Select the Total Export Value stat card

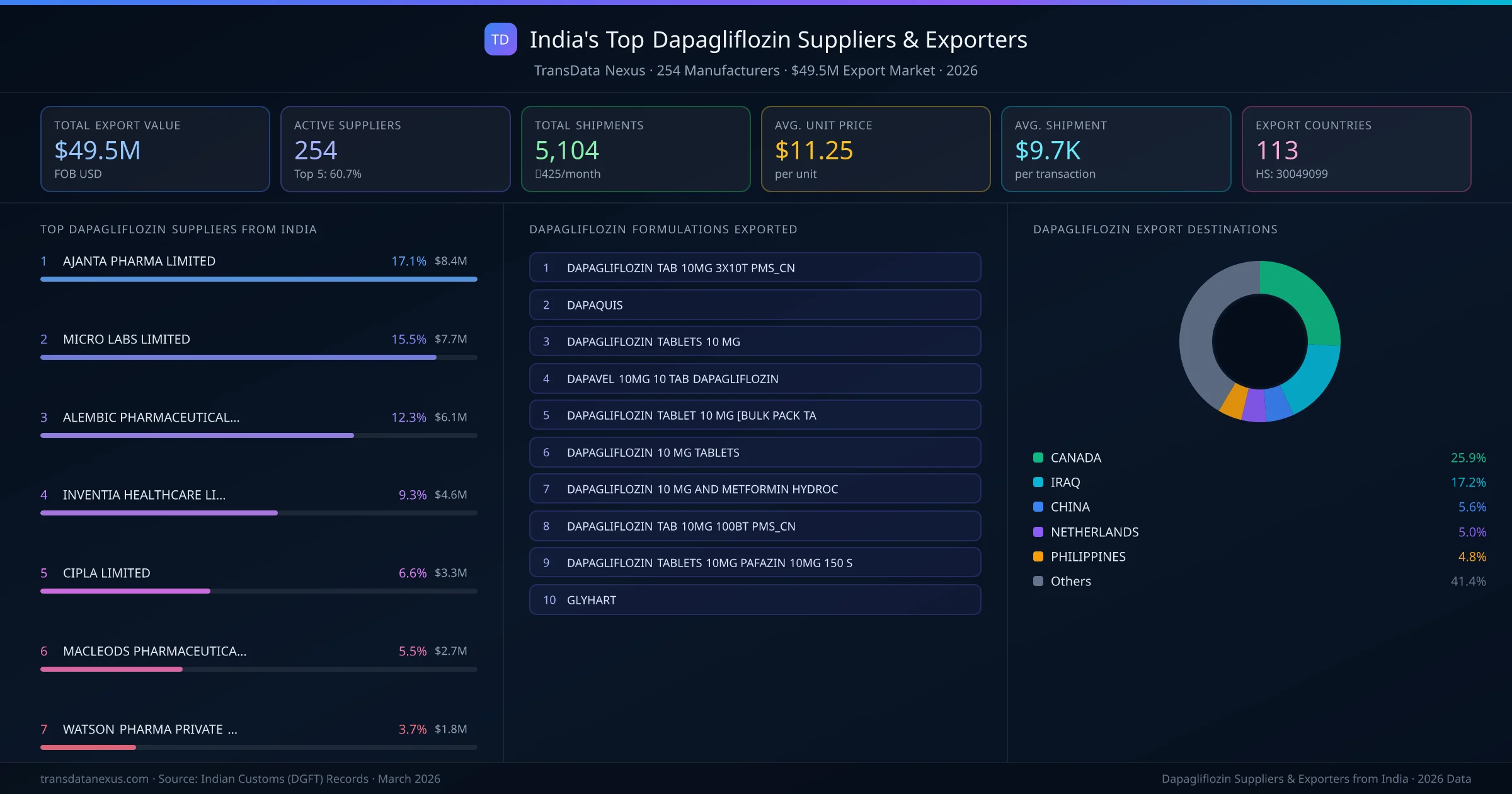[154, 149]
